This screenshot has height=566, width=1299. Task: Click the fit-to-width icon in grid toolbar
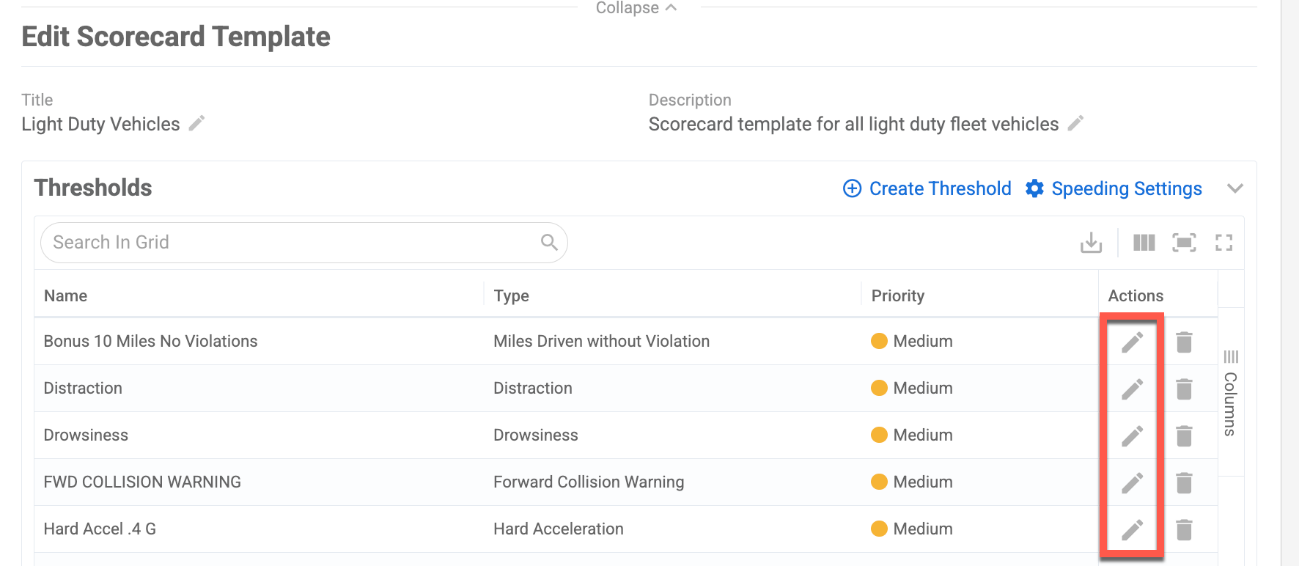coord(1184,242)
